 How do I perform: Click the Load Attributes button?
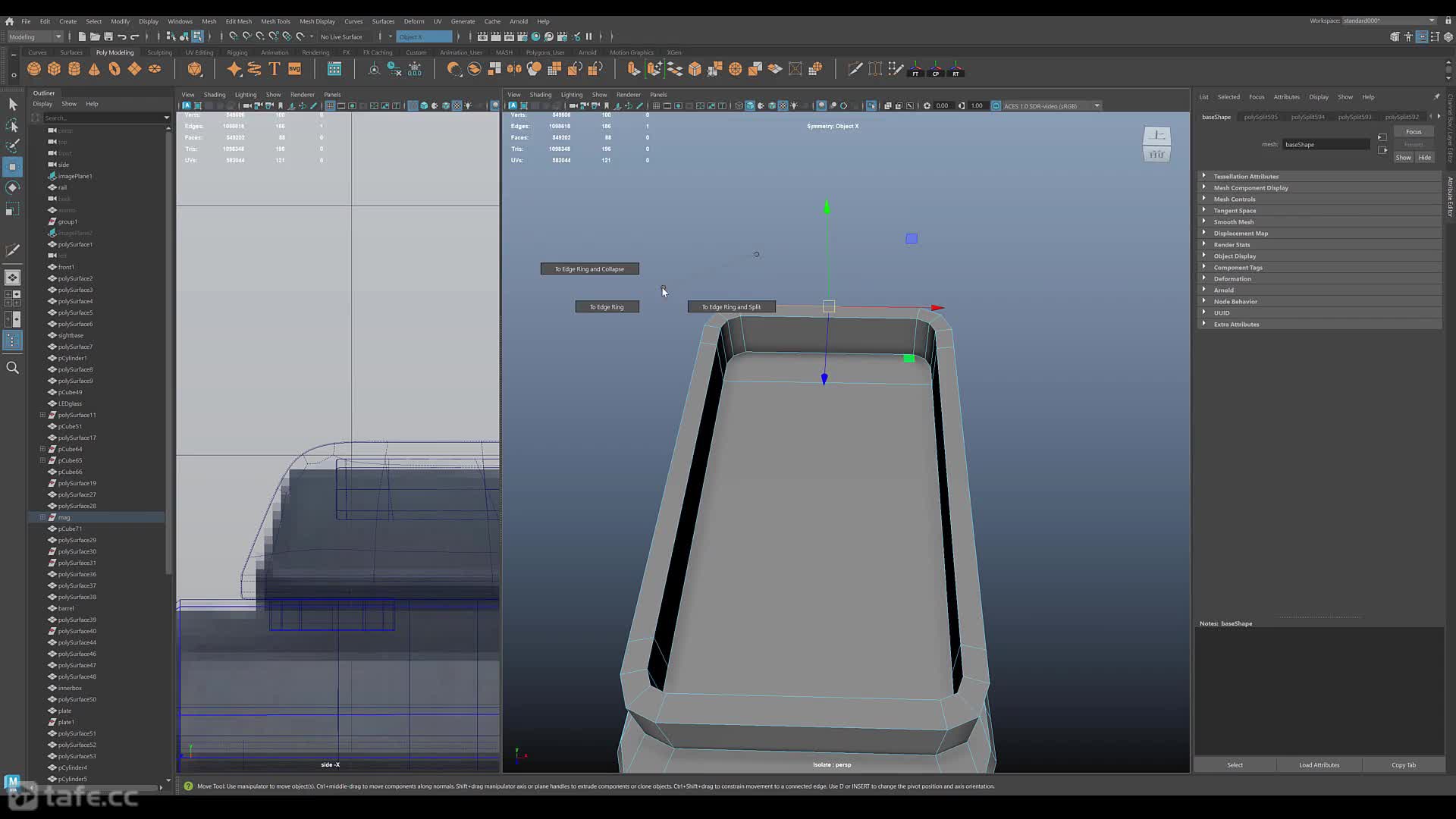click(1319, 764)
